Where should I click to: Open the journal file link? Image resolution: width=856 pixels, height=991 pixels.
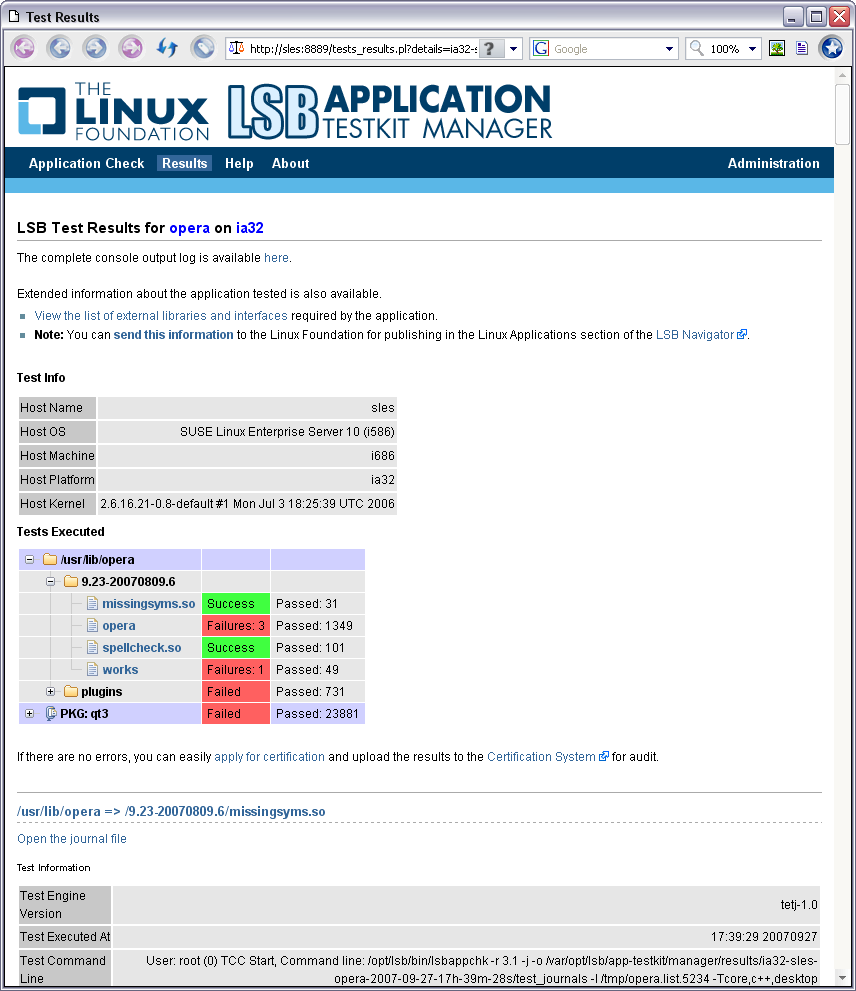click(71, 839)
